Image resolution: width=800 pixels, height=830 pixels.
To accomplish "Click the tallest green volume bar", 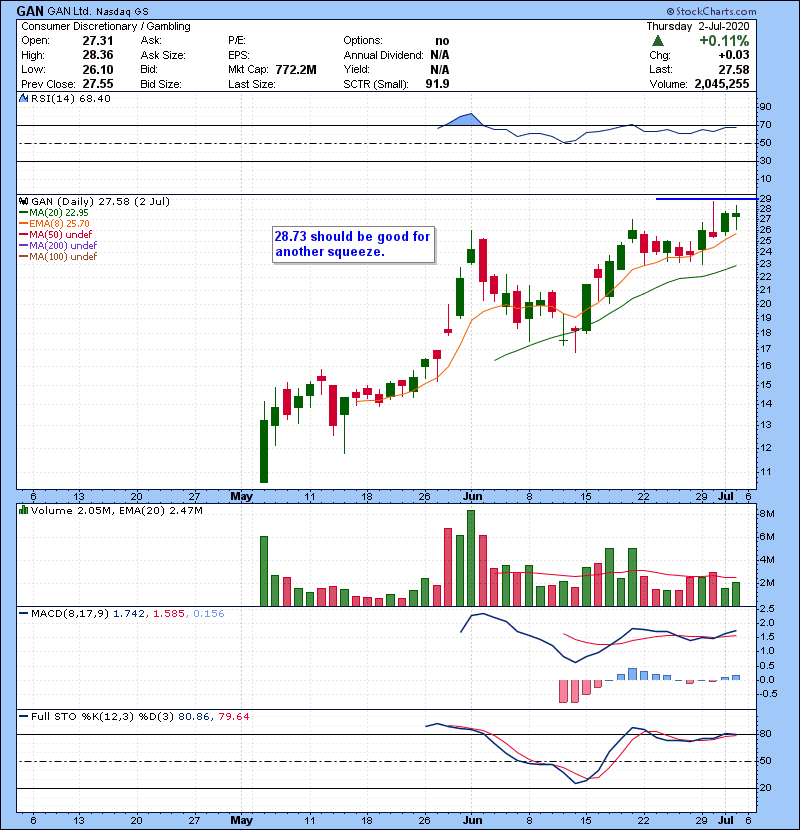I will pyautogui.click(x=471, y=558).
